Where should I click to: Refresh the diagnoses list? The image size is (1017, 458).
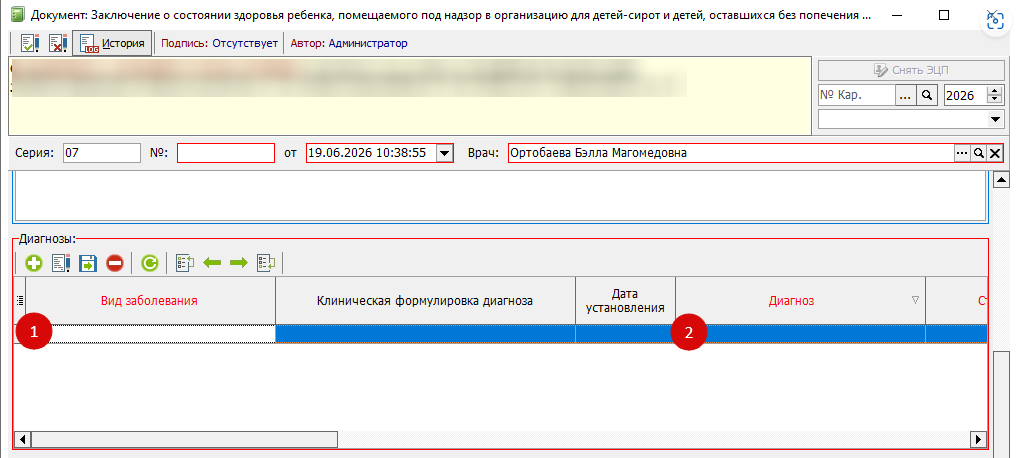[x=150, y=263]
